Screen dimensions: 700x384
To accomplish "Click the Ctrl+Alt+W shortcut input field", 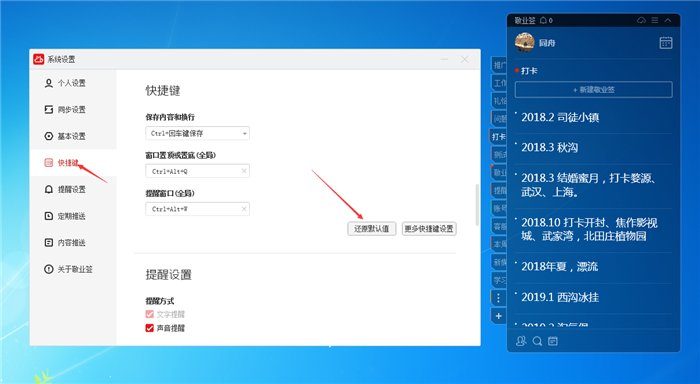I will (197, 209).
